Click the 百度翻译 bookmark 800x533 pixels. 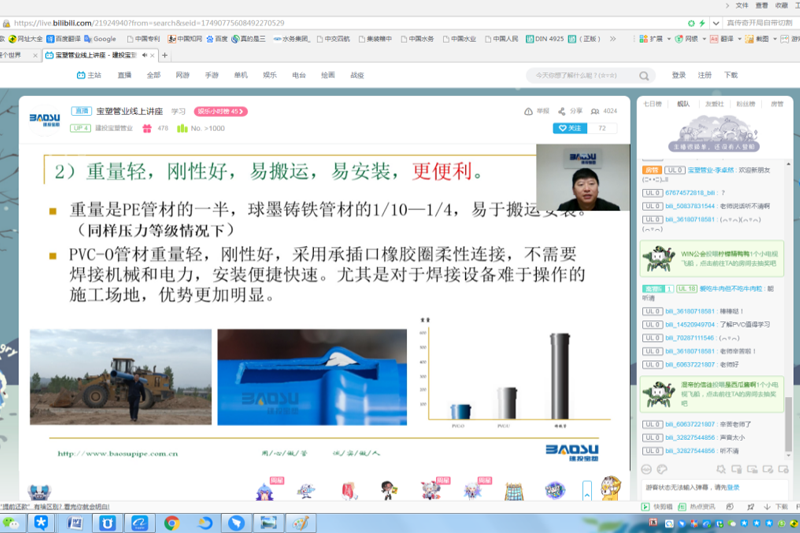tap(64, 39)
